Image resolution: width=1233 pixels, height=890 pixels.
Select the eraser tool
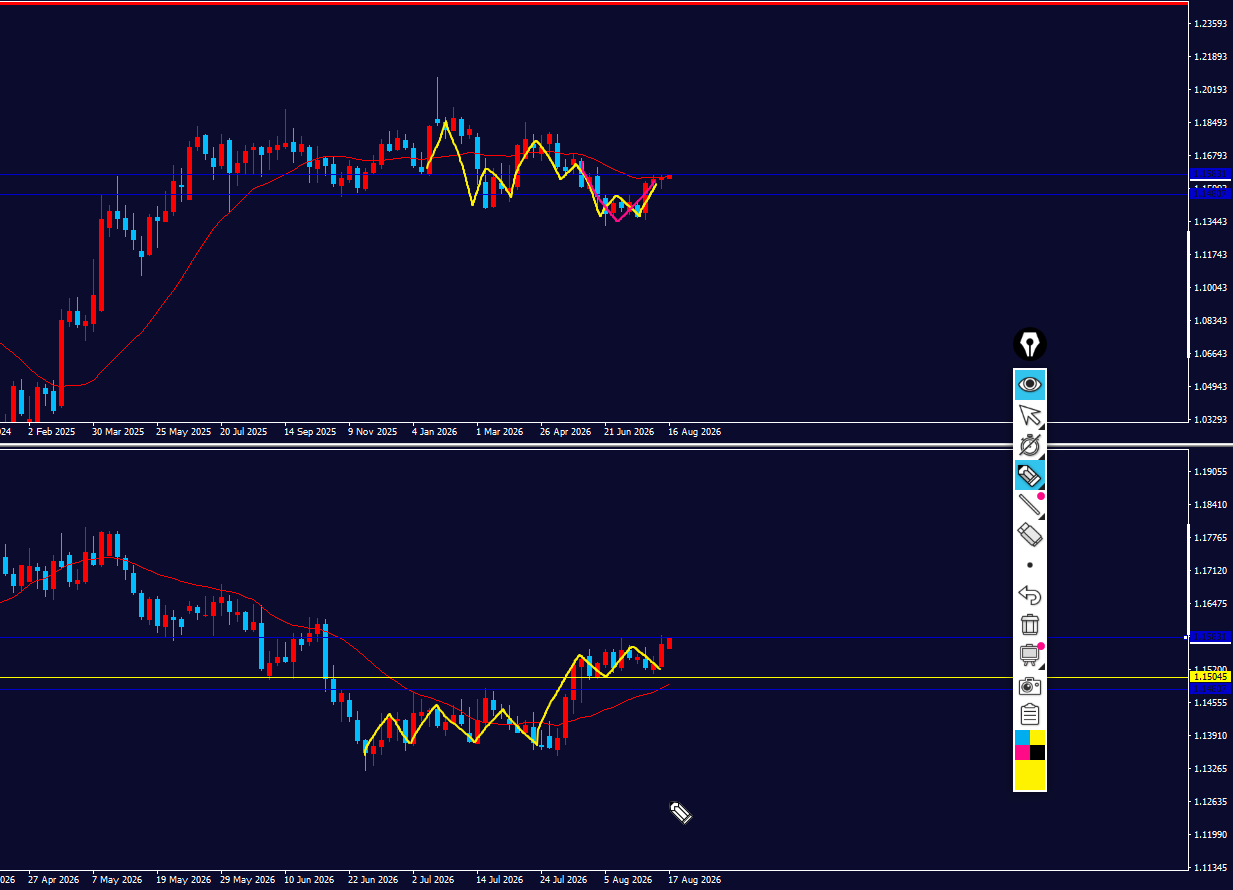tap(1030, 535)
